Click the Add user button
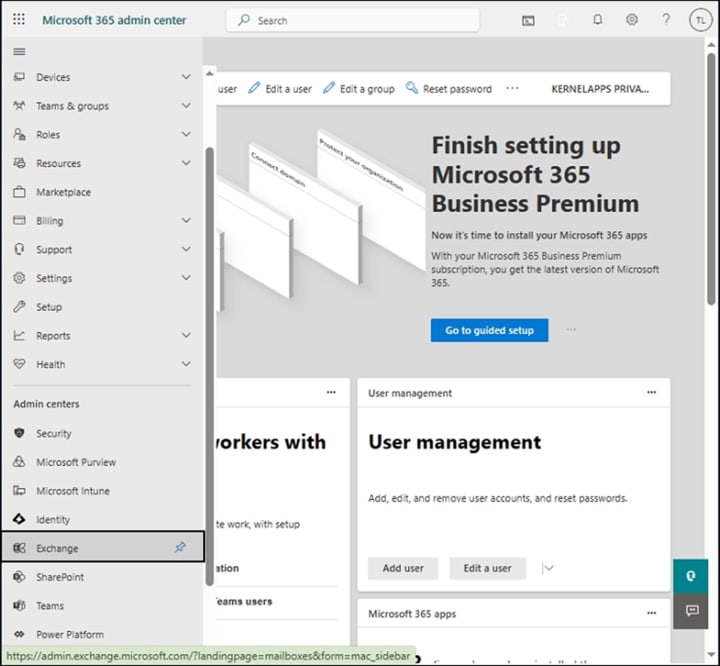 click(x=403, y=568)
